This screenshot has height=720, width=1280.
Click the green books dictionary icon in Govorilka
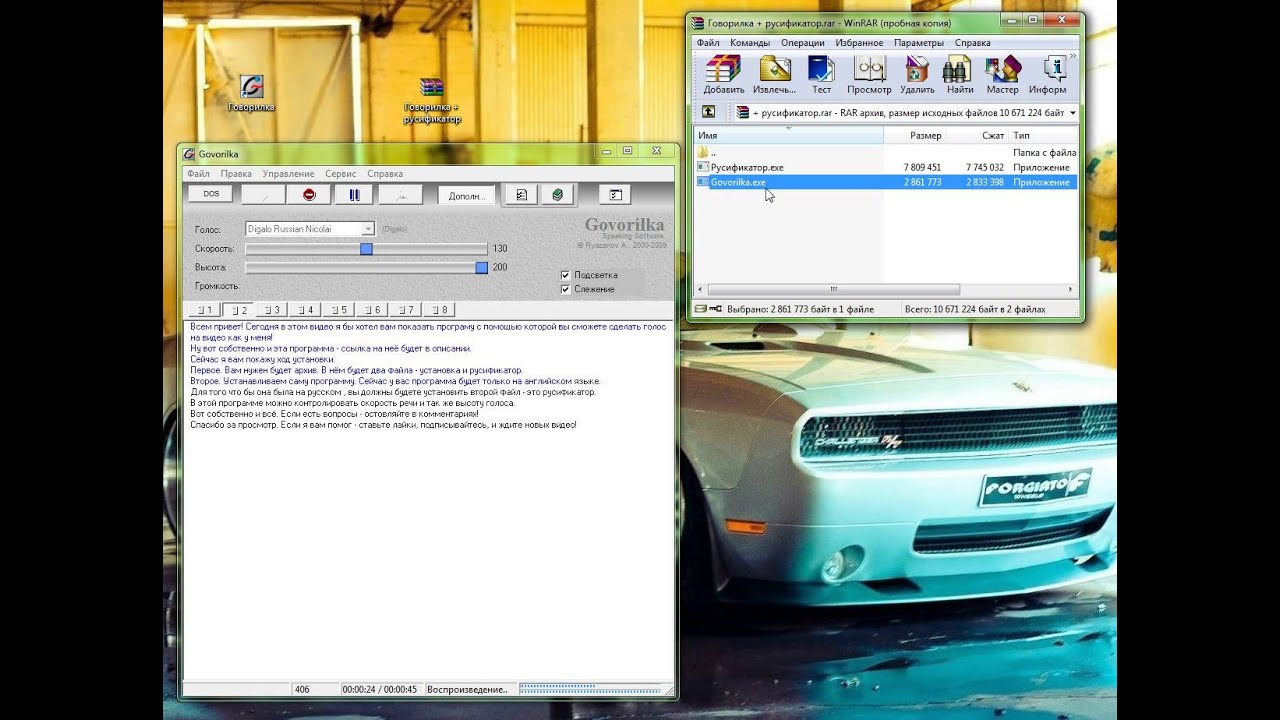(557, 195)
